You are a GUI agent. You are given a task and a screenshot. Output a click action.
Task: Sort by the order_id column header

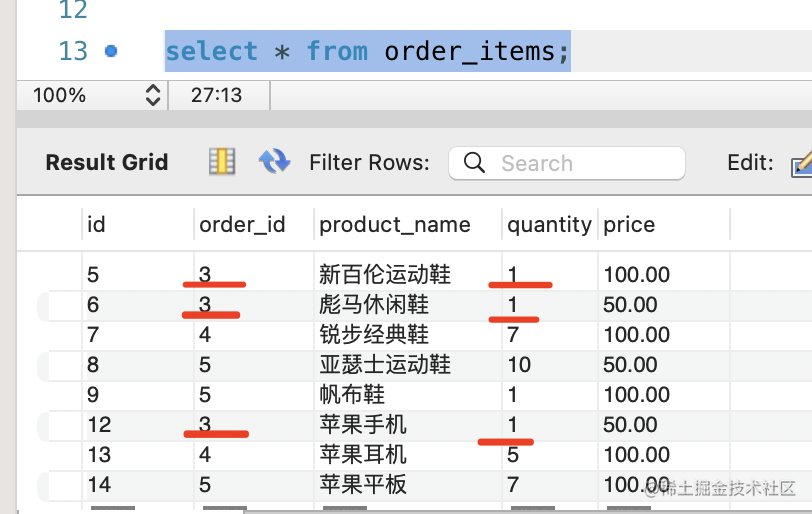click(x=242, y=225)
